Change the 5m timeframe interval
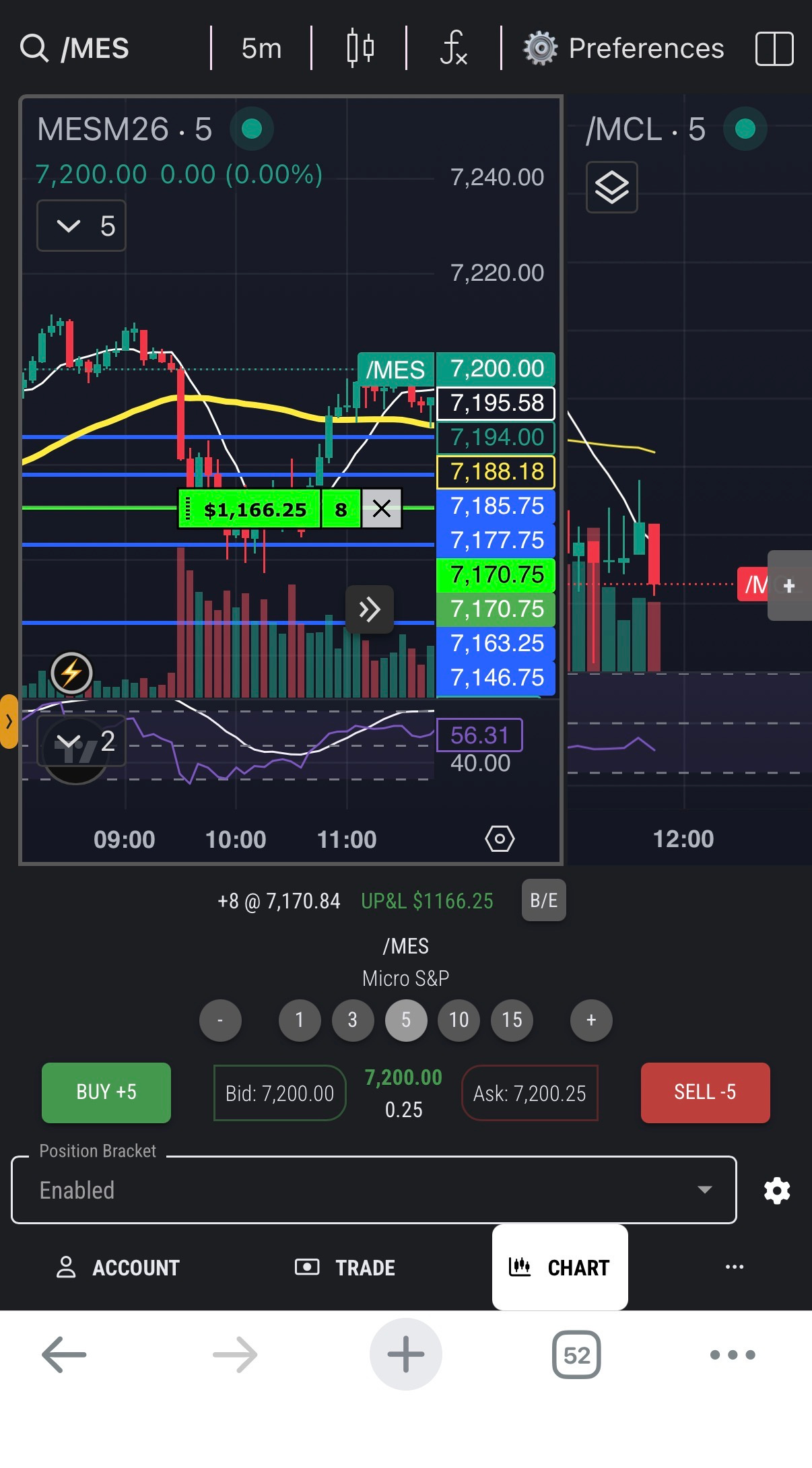The height and width of the screenshot is (1468, 812). pos(261,48)
